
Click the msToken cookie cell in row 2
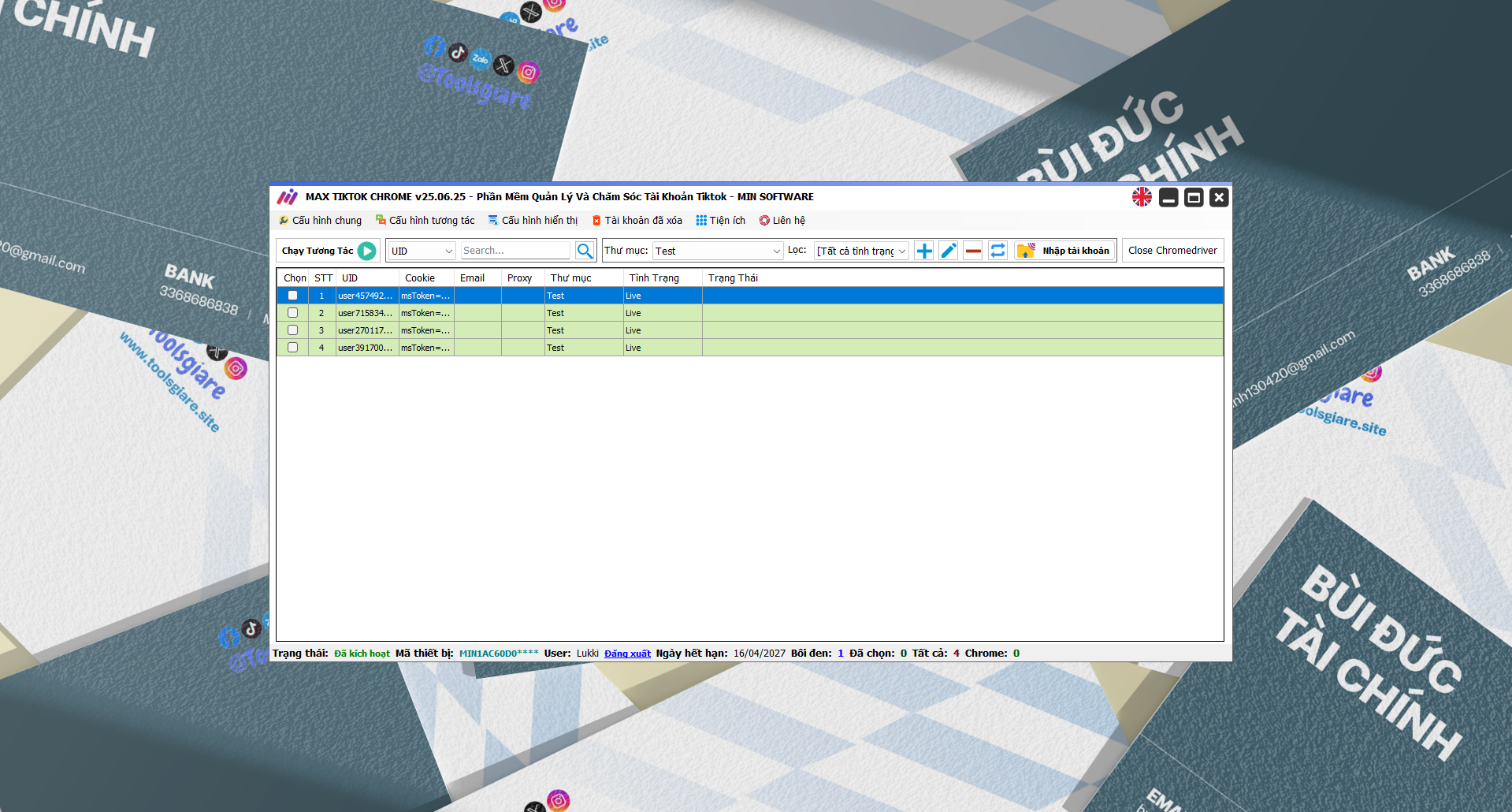[x=426, y=313]
